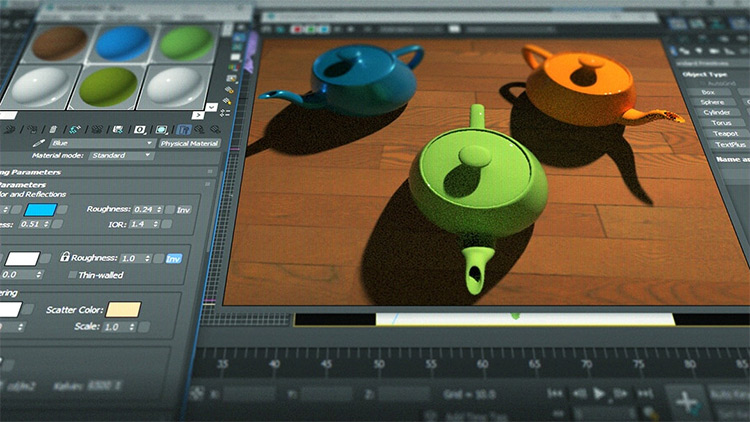
Task: Open the Blue material name dropdown
Action: tap(102, 143)
